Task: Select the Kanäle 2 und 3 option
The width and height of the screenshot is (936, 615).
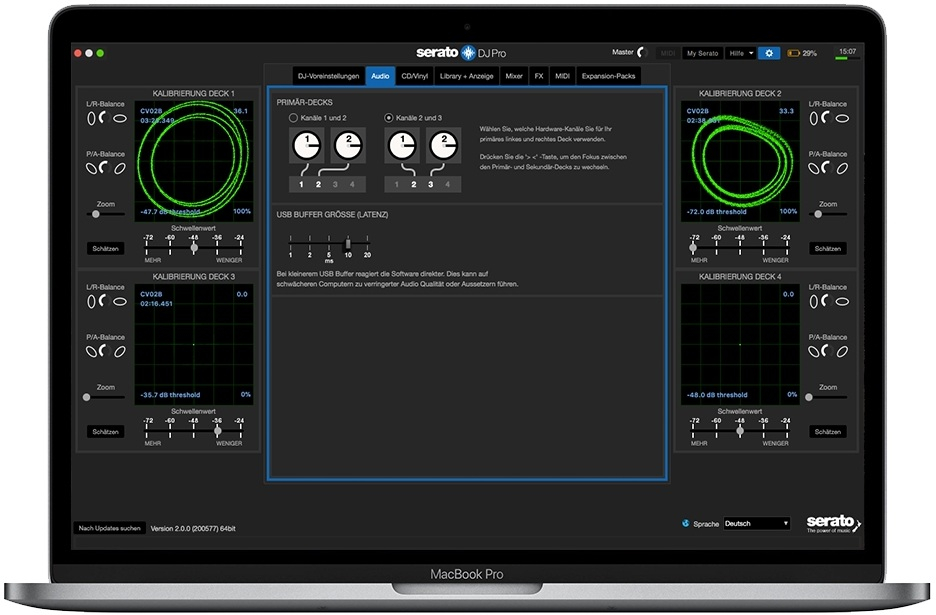Action: (x=389, y=118)
